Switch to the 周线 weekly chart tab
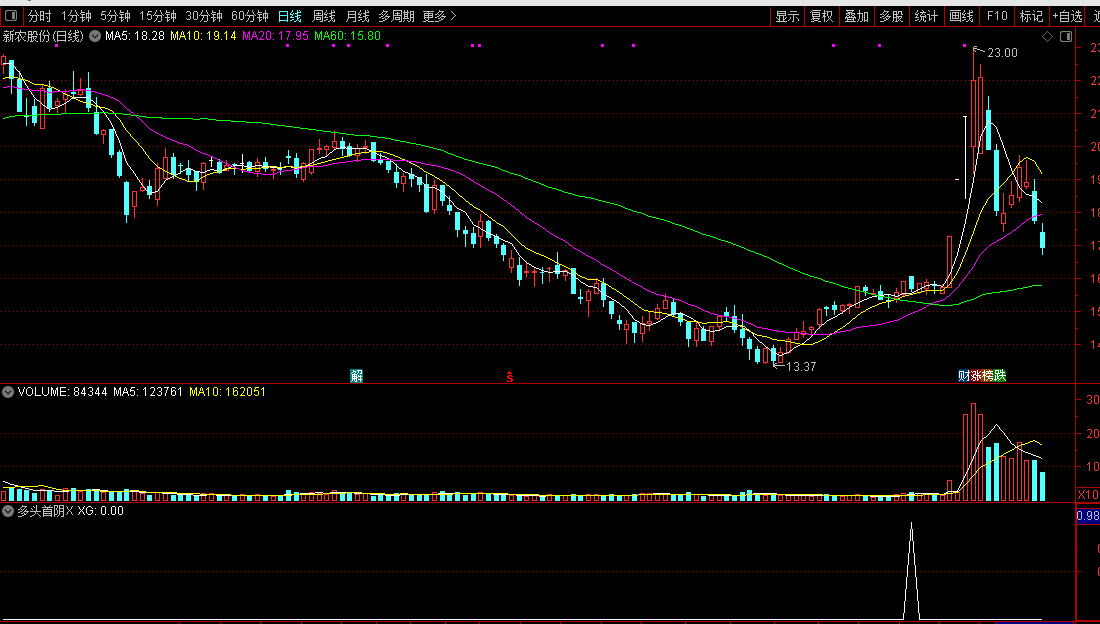The height and width of the screenshot is (624, 1100). 323,15
